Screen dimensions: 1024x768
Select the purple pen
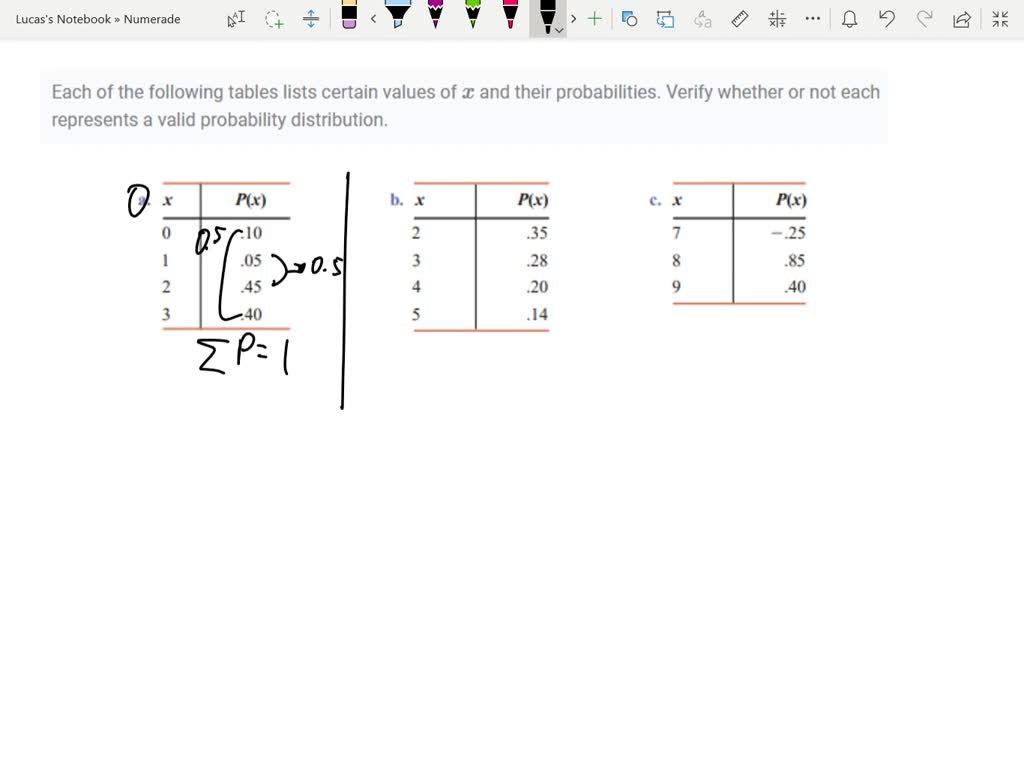coord(435,14)
